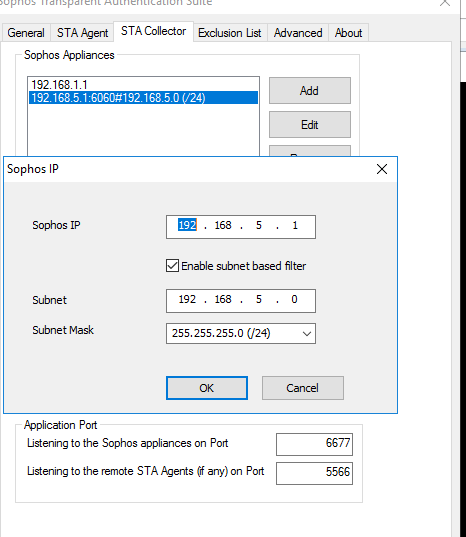Click first octet of the Subnet field

(x=187, y=299)
